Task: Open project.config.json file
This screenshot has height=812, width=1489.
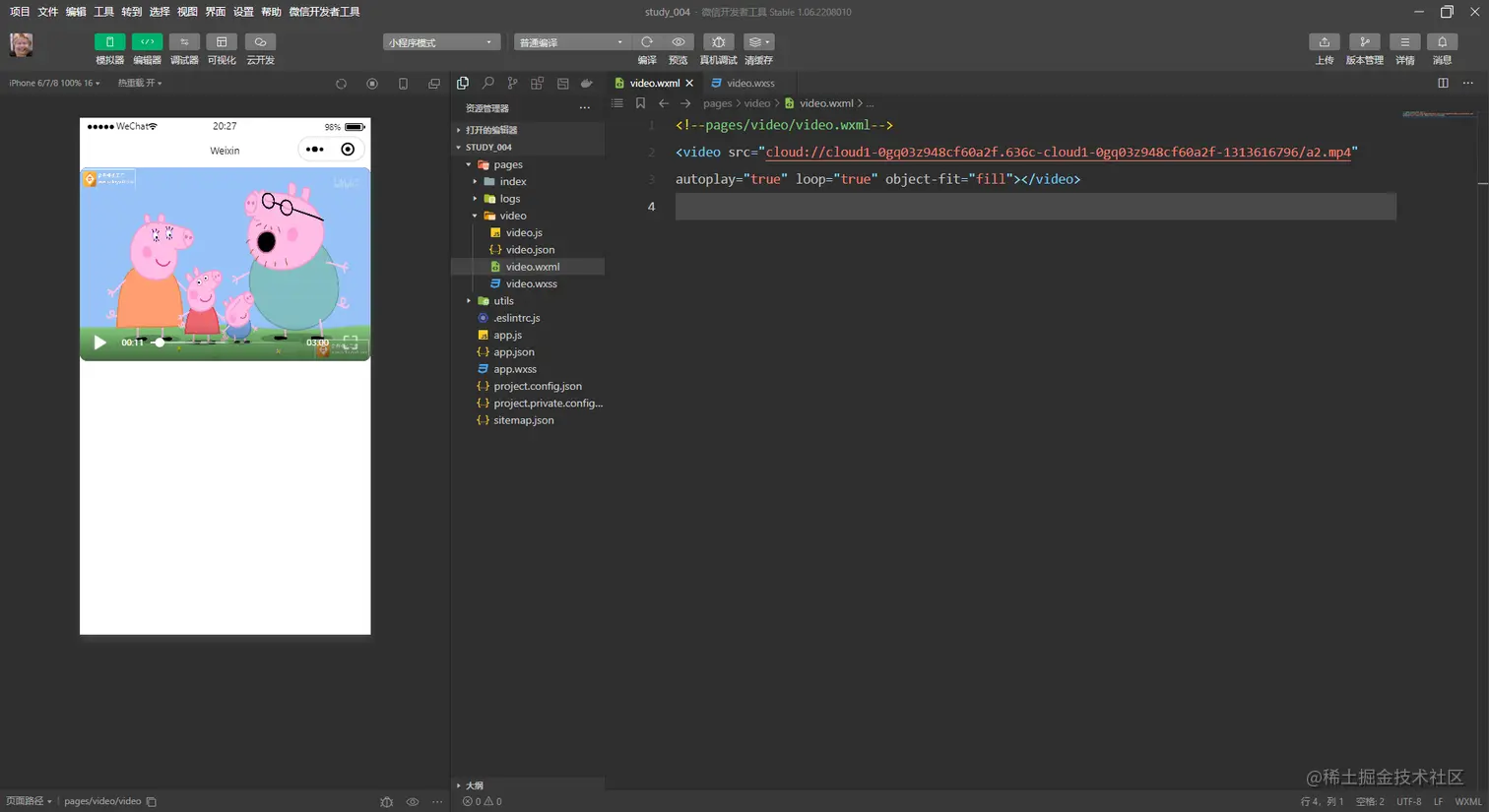Action: tap(528, 386)
